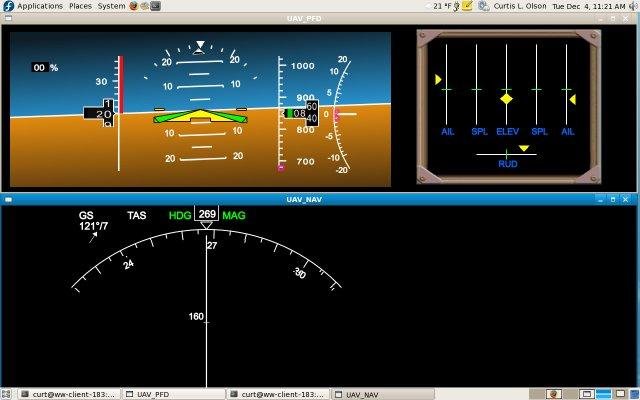This screenshot has height=400, width=640.
Task: Switch to UAV_PFD in the taskbar
Action: 174,394
